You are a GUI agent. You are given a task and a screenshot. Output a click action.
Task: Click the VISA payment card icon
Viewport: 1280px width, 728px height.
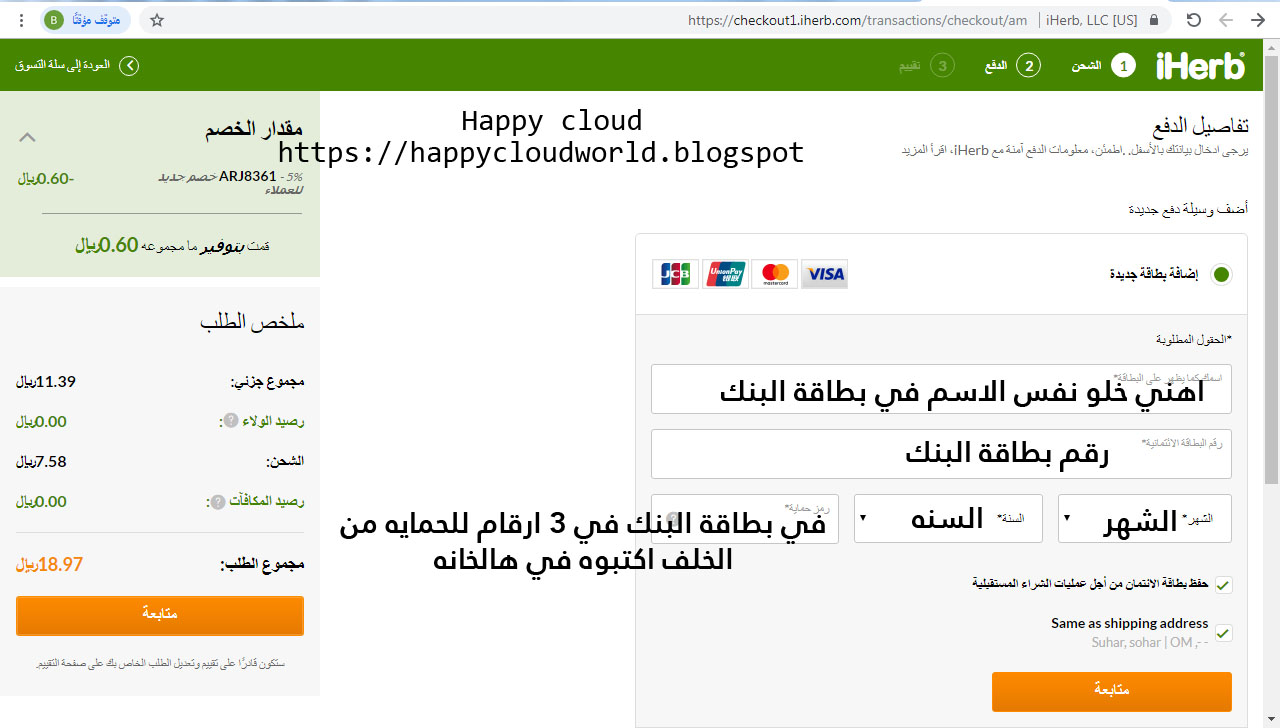coord(824,273)
